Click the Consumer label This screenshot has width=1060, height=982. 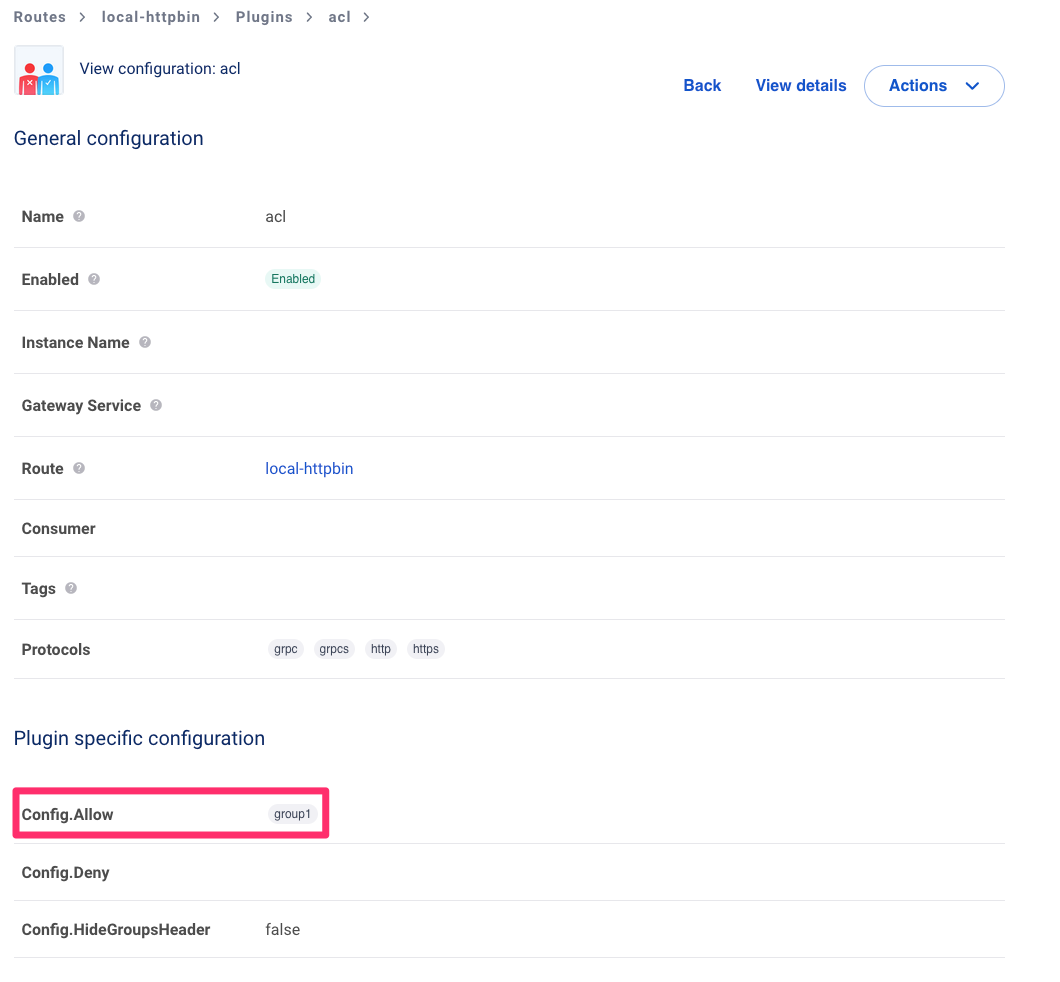point(58,529)
